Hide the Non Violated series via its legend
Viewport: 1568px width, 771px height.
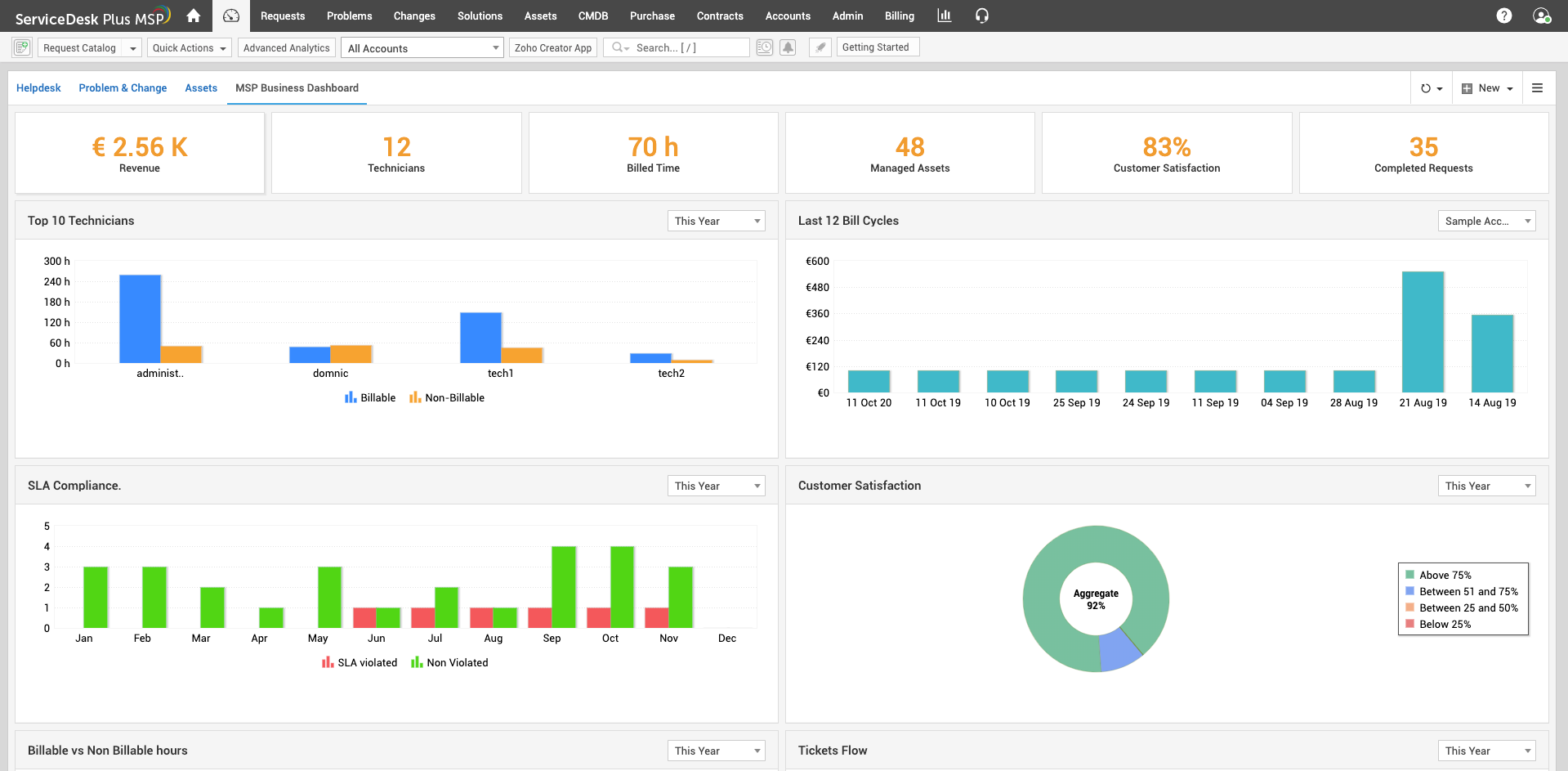tap(449, 662)
